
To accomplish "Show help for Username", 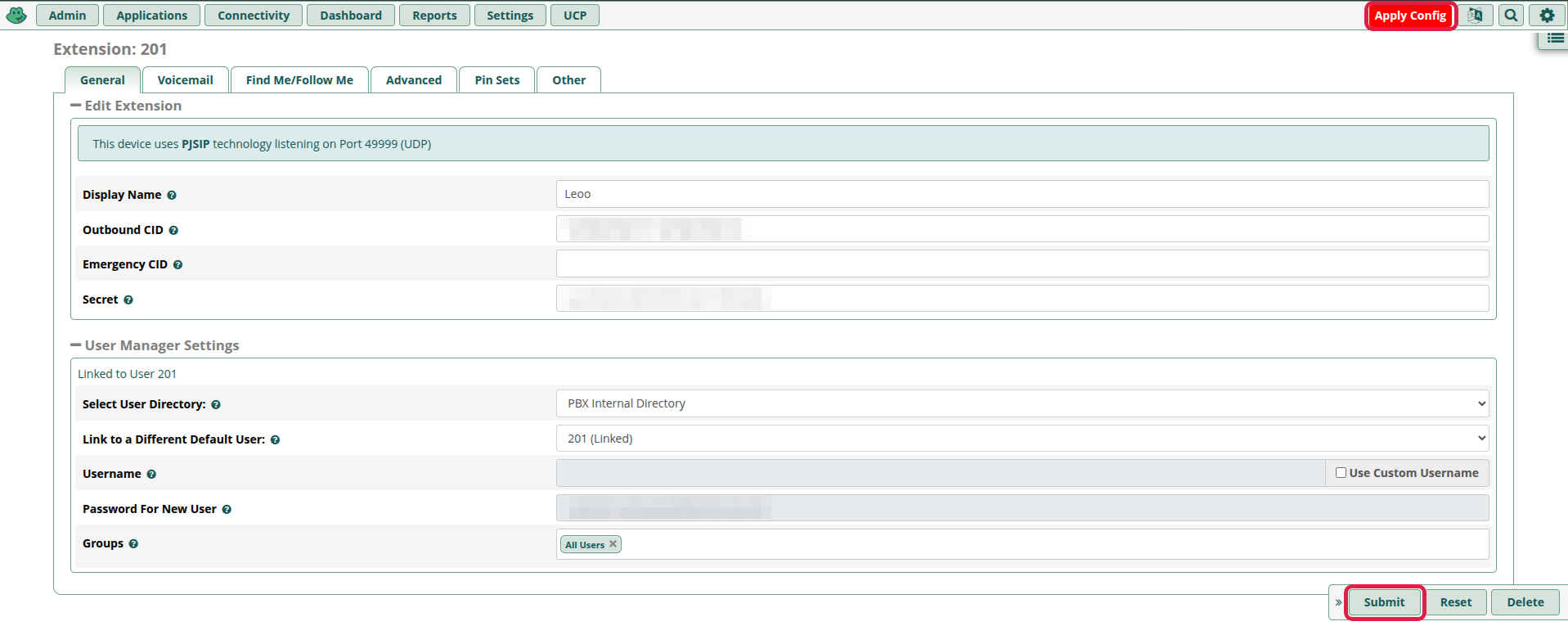I will coord(151,475).
